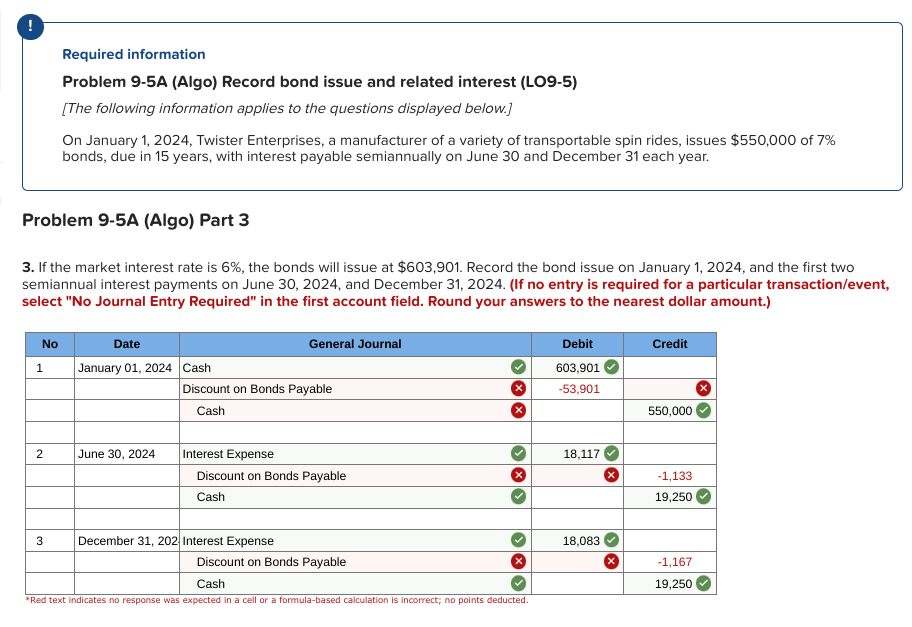Click the red X in the June 30 debit column
The height and width of the screenshot is (627, 912).
[610, 475]
